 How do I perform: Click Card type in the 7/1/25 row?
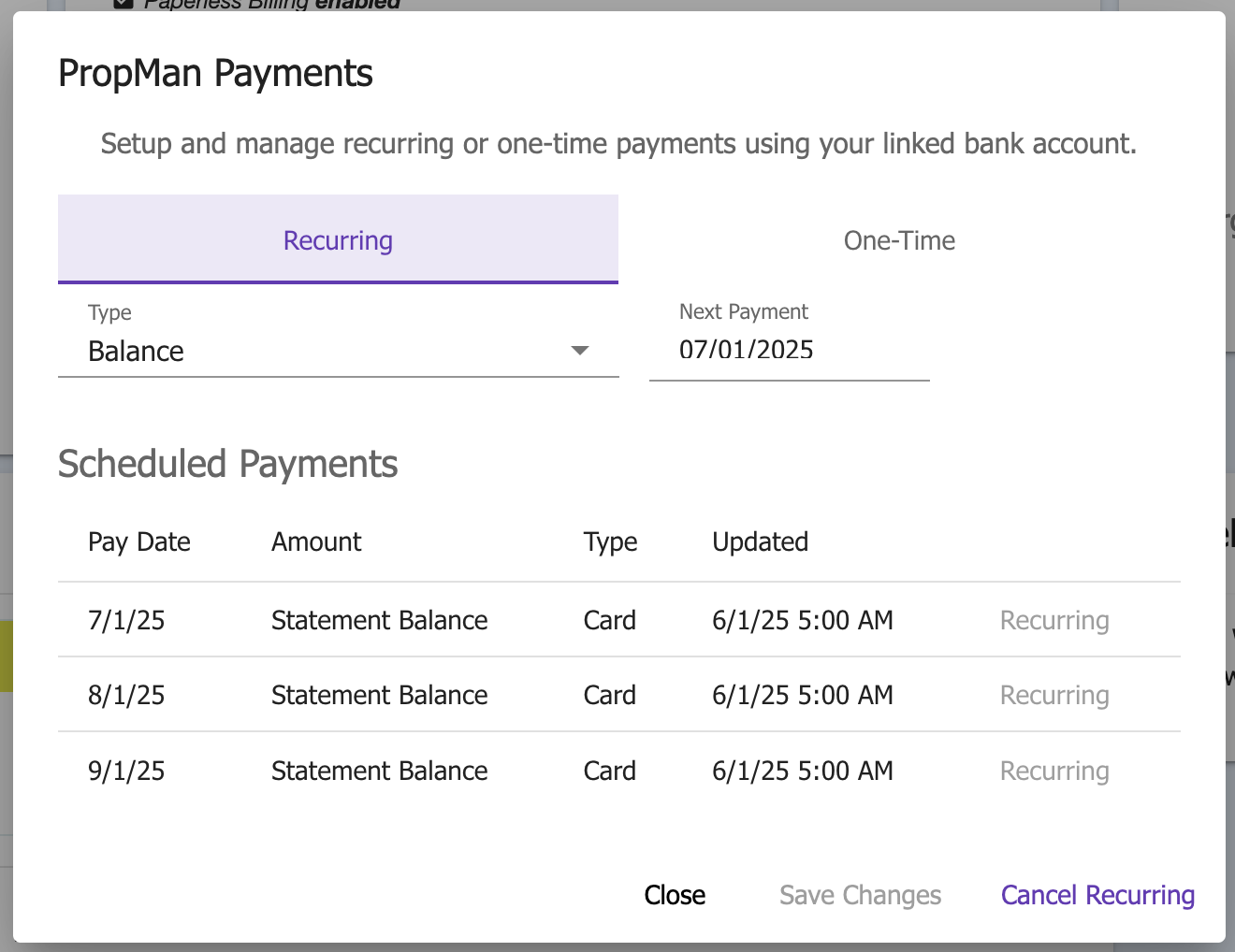point(609,620)
